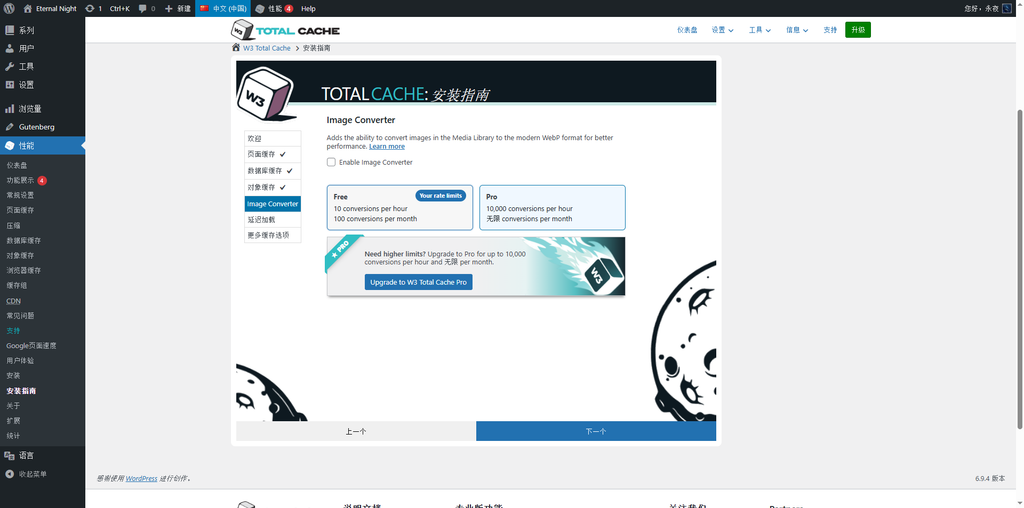Select the 页面缓存 step in the guide
This screenshot has width=1024, height=508.
coord(273,154)
